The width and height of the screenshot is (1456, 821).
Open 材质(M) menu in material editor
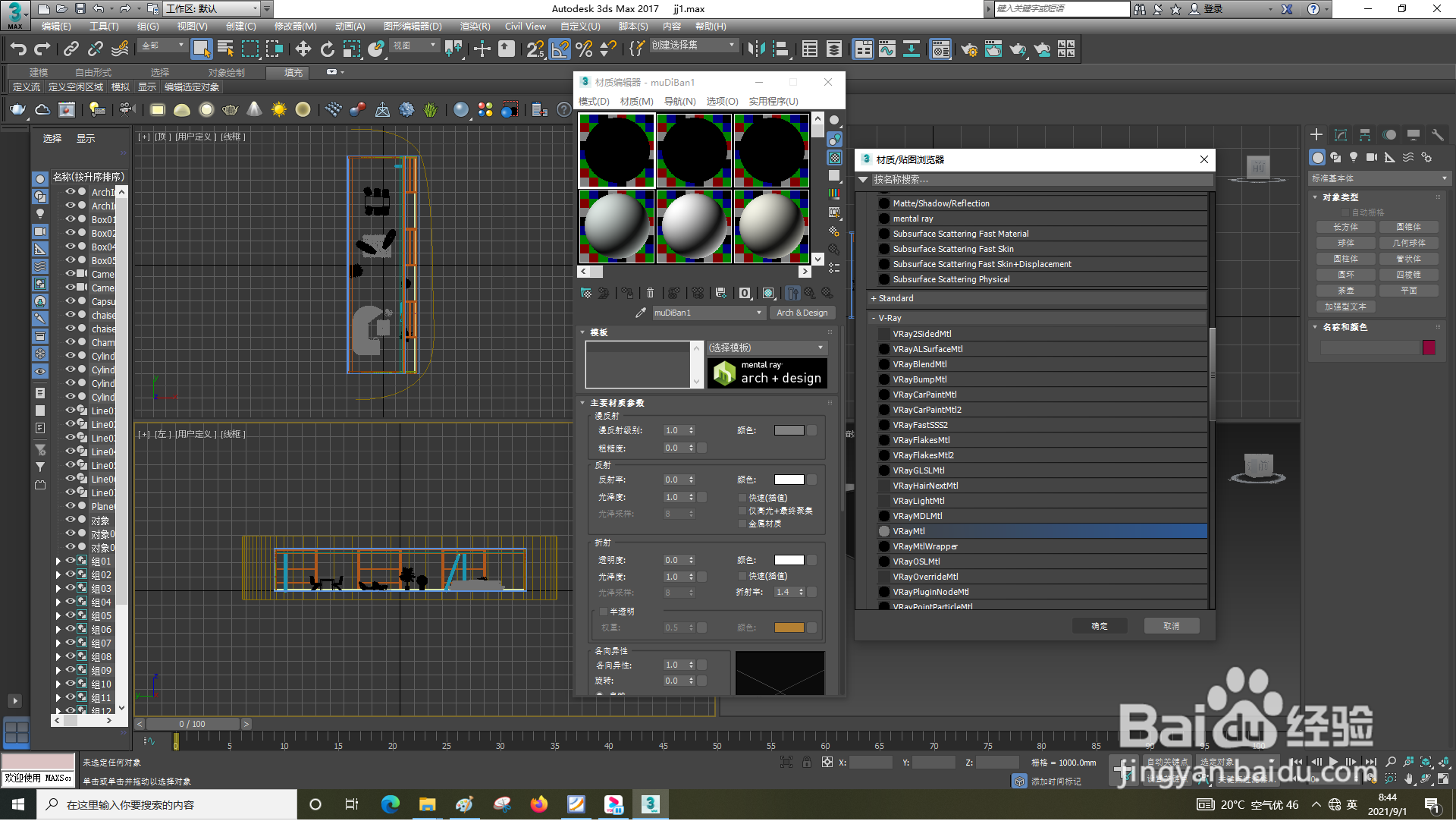636,102
